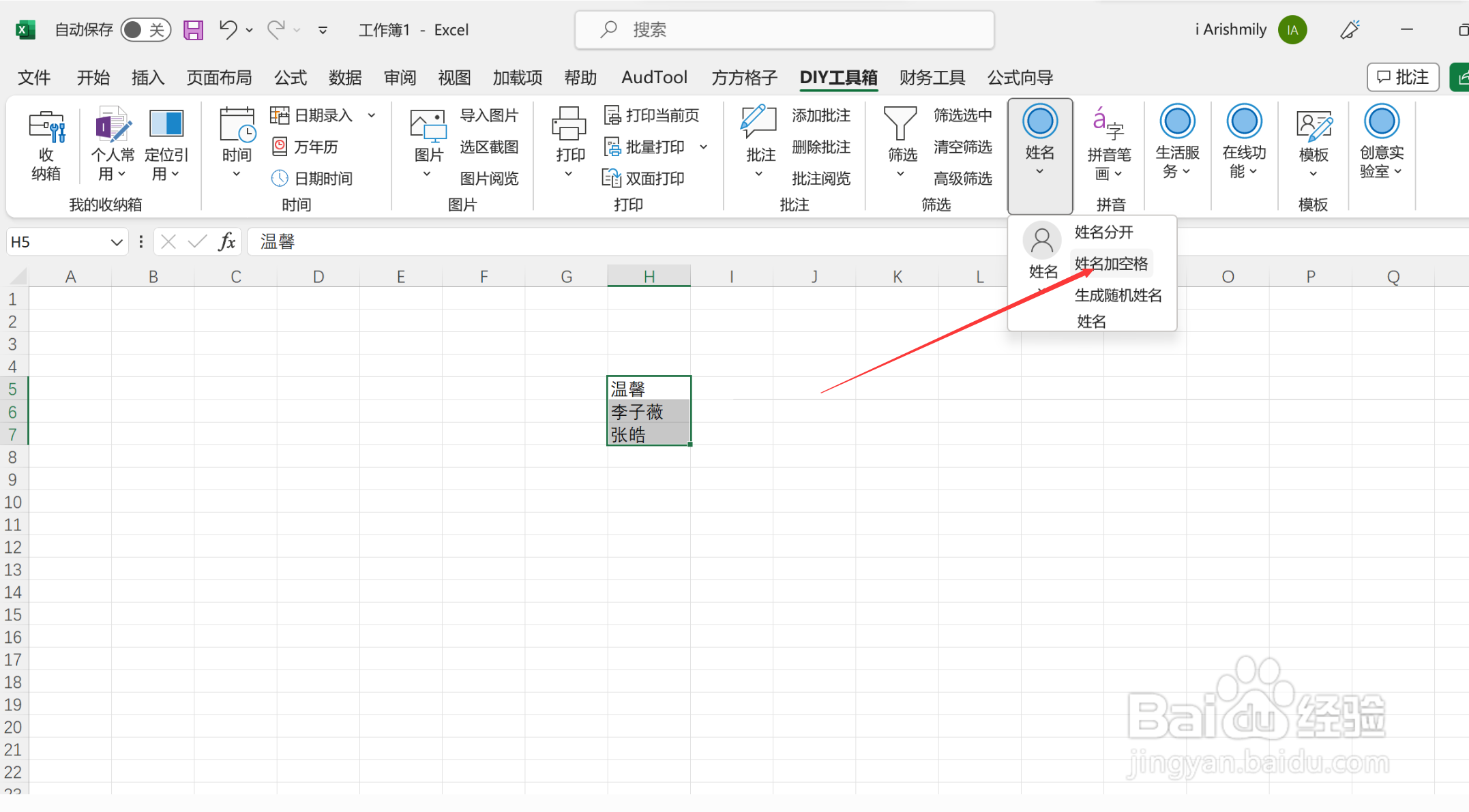Click 清空筛选 clear filter

(x=962, y=147)
